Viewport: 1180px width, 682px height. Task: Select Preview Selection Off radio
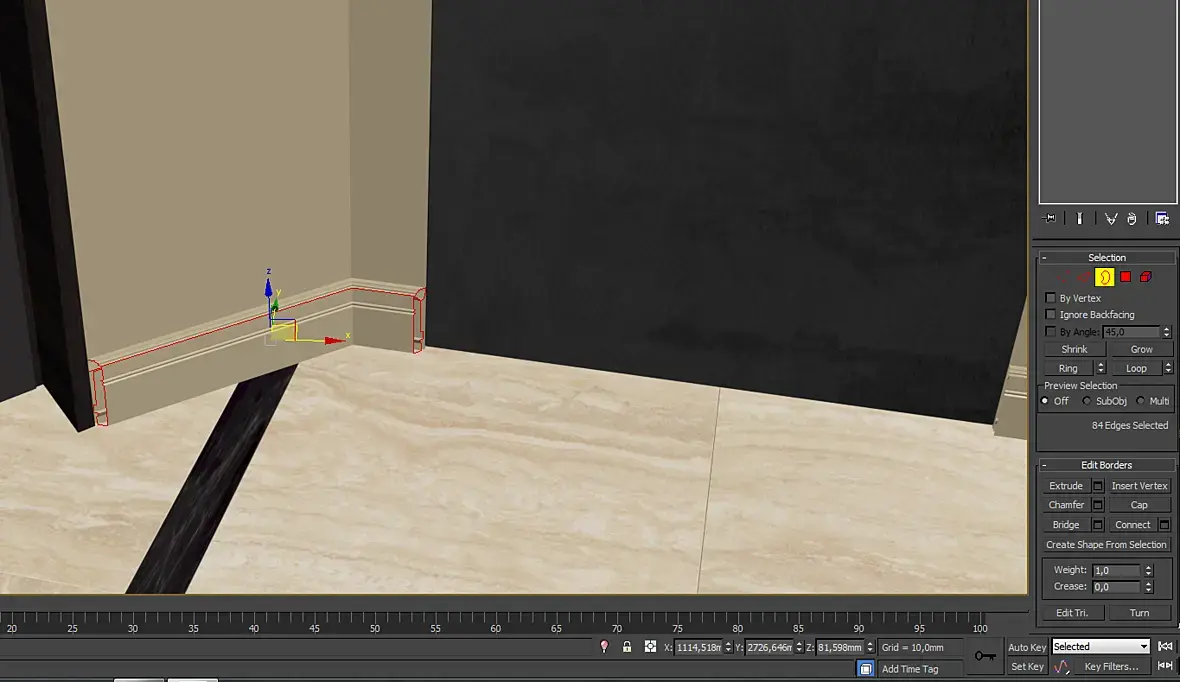[1045, 401]
